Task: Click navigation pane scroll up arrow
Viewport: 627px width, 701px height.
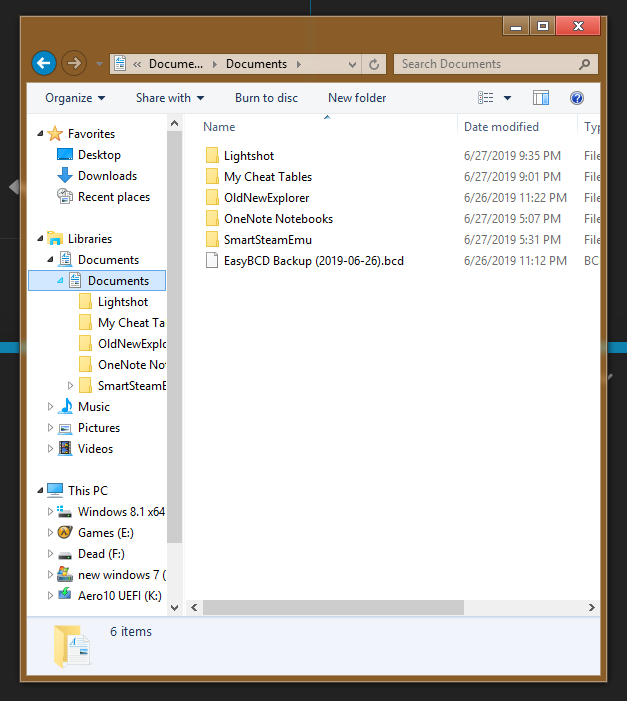Action: point(174,123)
